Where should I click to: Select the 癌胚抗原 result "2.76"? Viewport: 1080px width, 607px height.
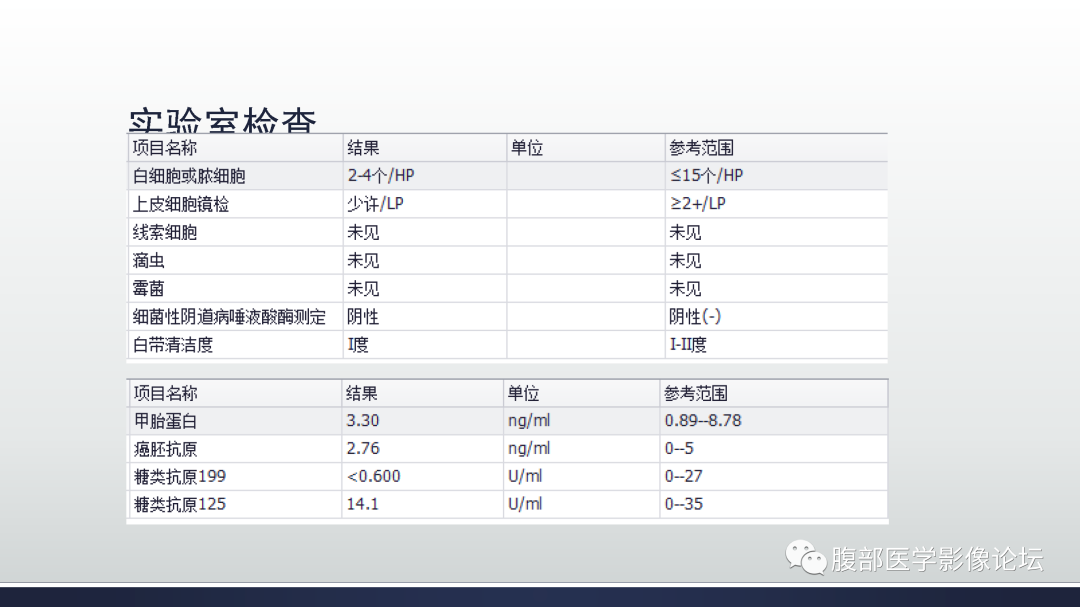[x=363, y=449]
